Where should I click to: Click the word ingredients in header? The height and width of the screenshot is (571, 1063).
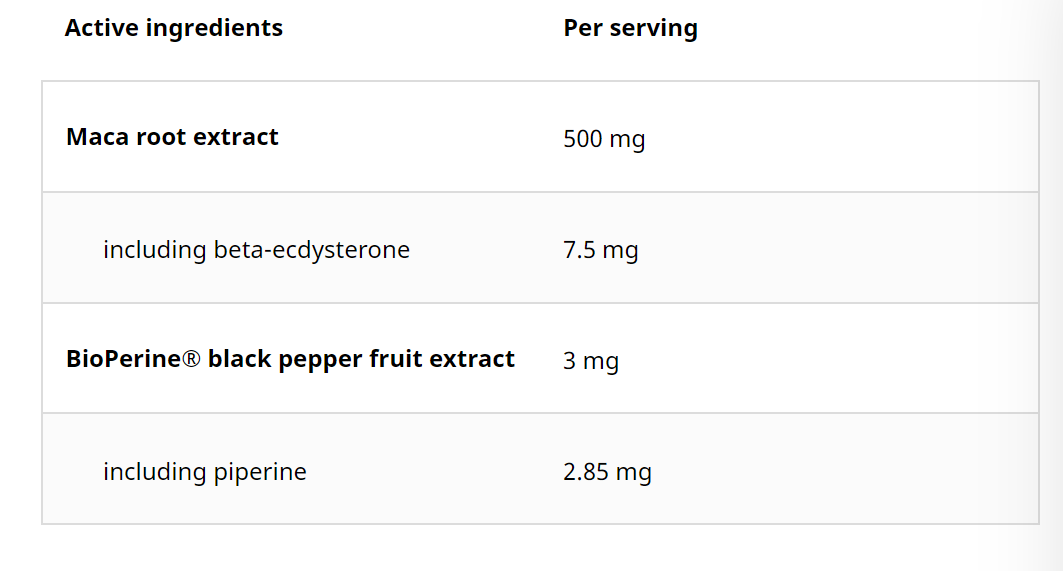click(x=214, y=29)
